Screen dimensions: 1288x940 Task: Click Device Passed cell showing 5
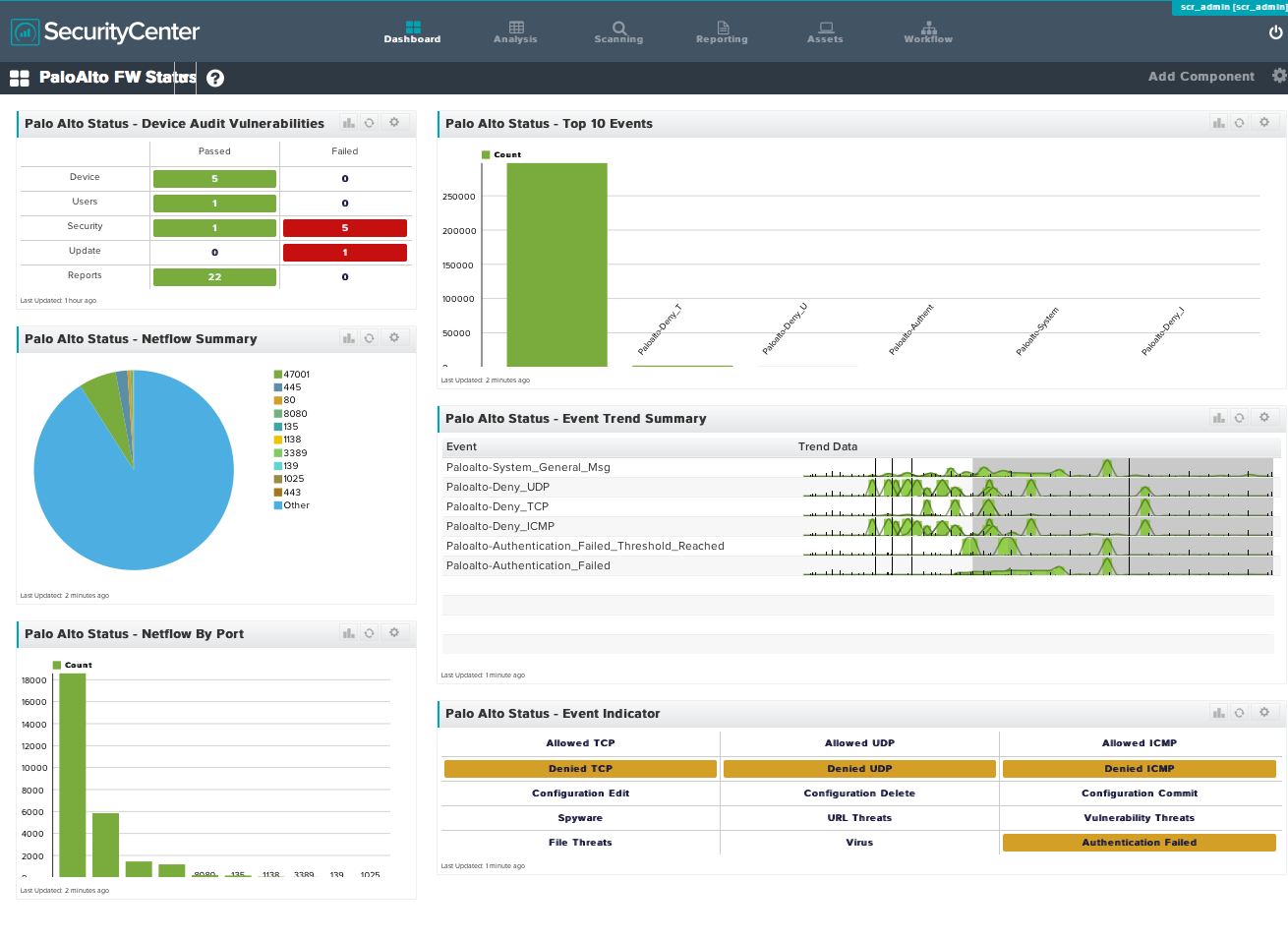(x=214, y=179)
